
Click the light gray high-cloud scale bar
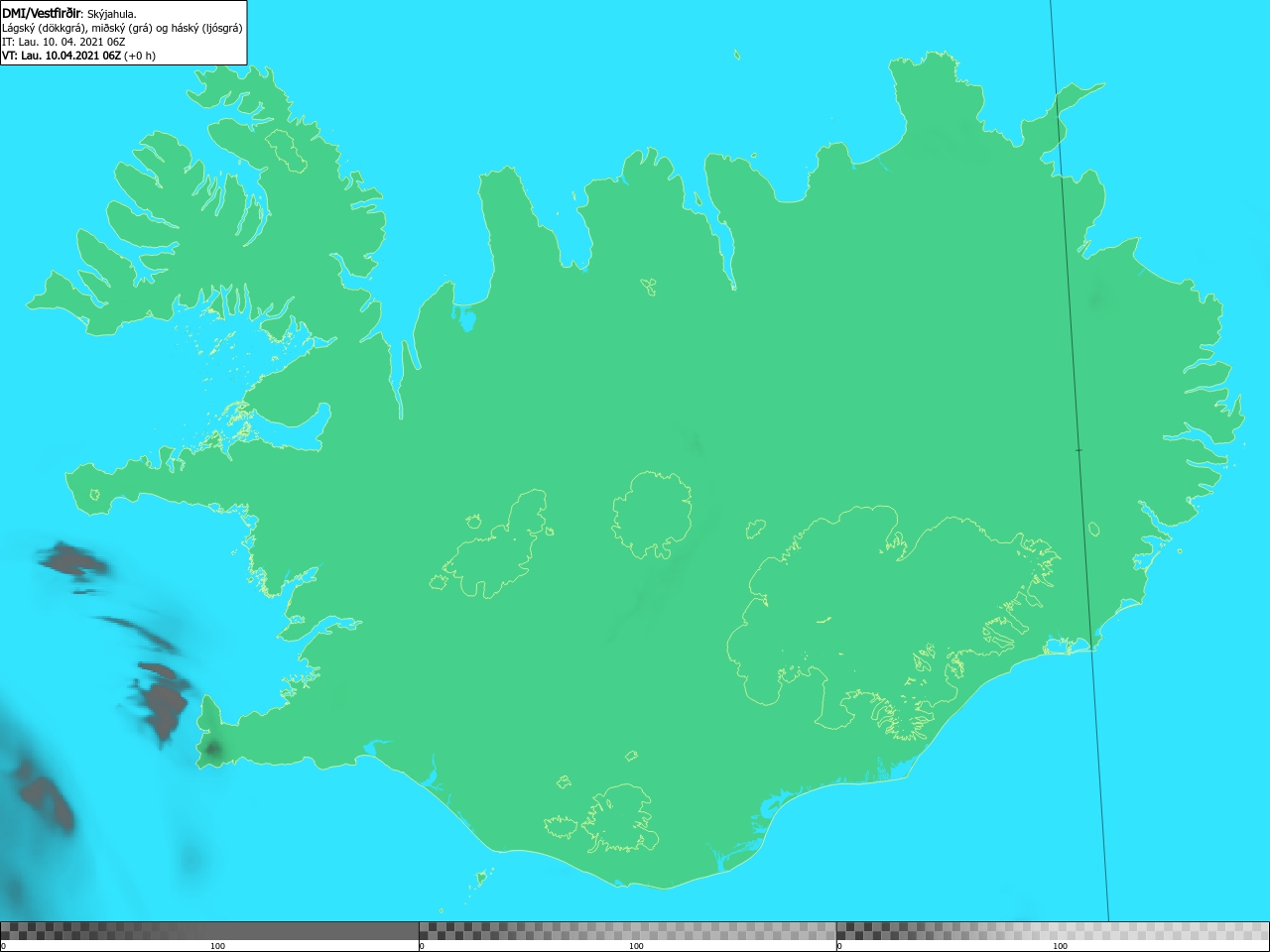1053,931
